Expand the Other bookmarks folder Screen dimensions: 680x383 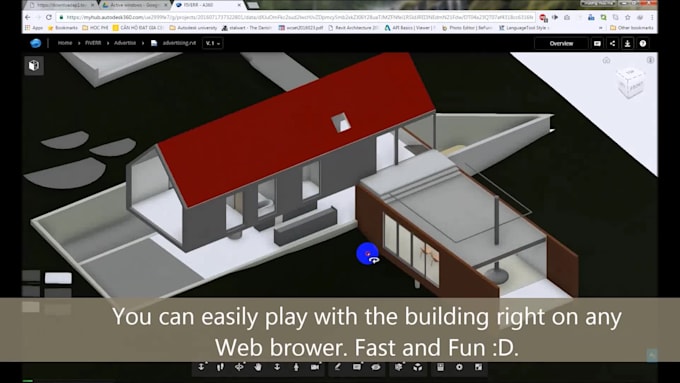631,28
